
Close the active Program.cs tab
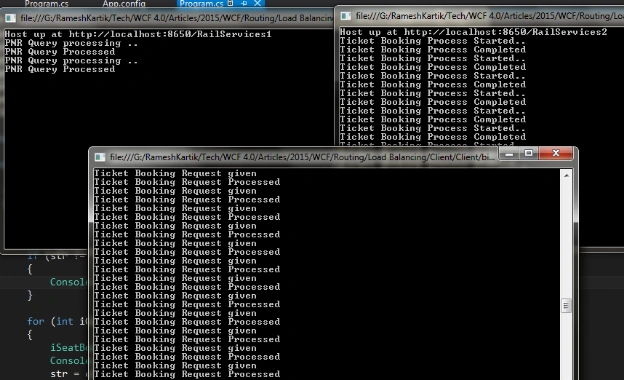coord(257,3)
